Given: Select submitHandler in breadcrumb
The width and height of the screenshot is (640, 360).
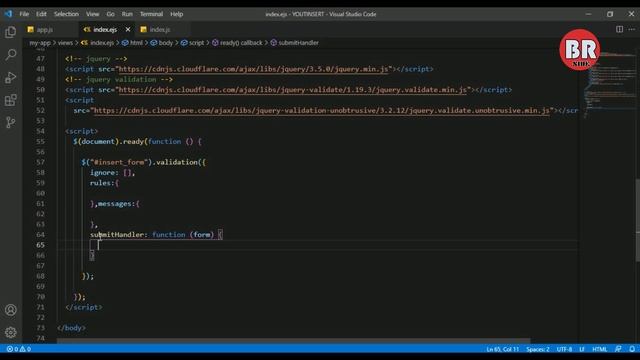Looking at the screenshot, I should [x=298, y=42].
